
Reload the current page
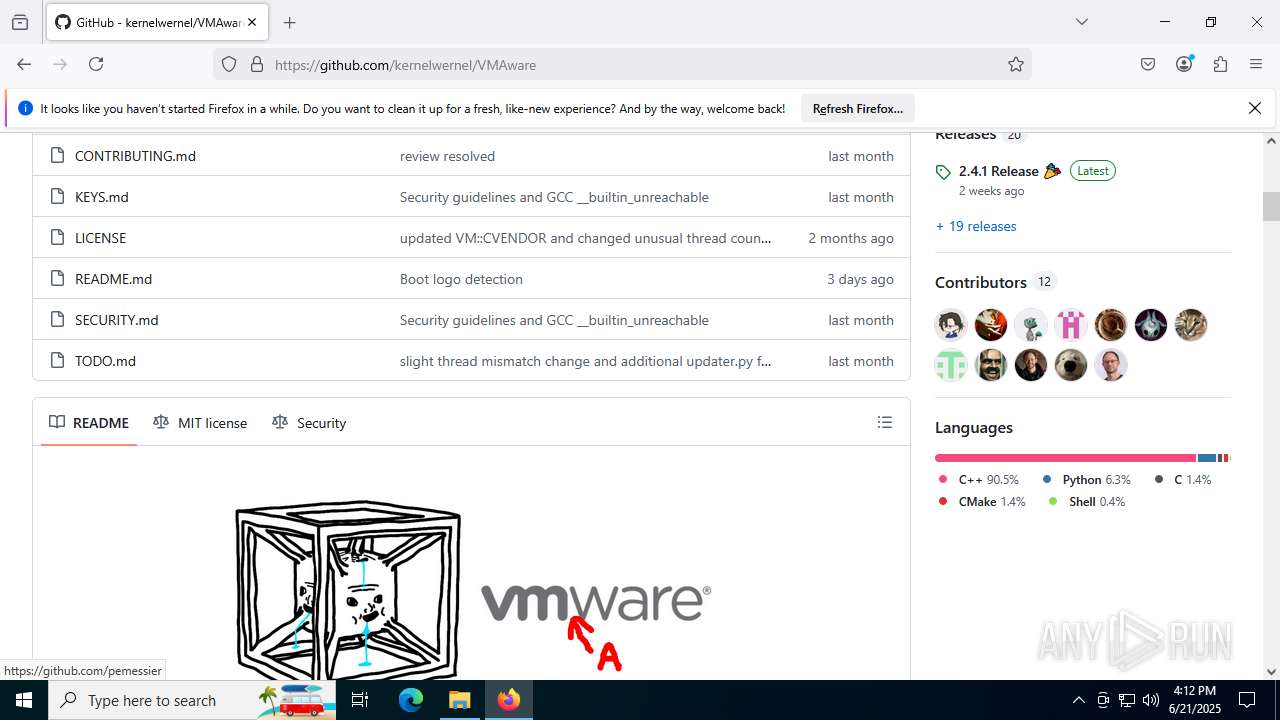[96, 64]
